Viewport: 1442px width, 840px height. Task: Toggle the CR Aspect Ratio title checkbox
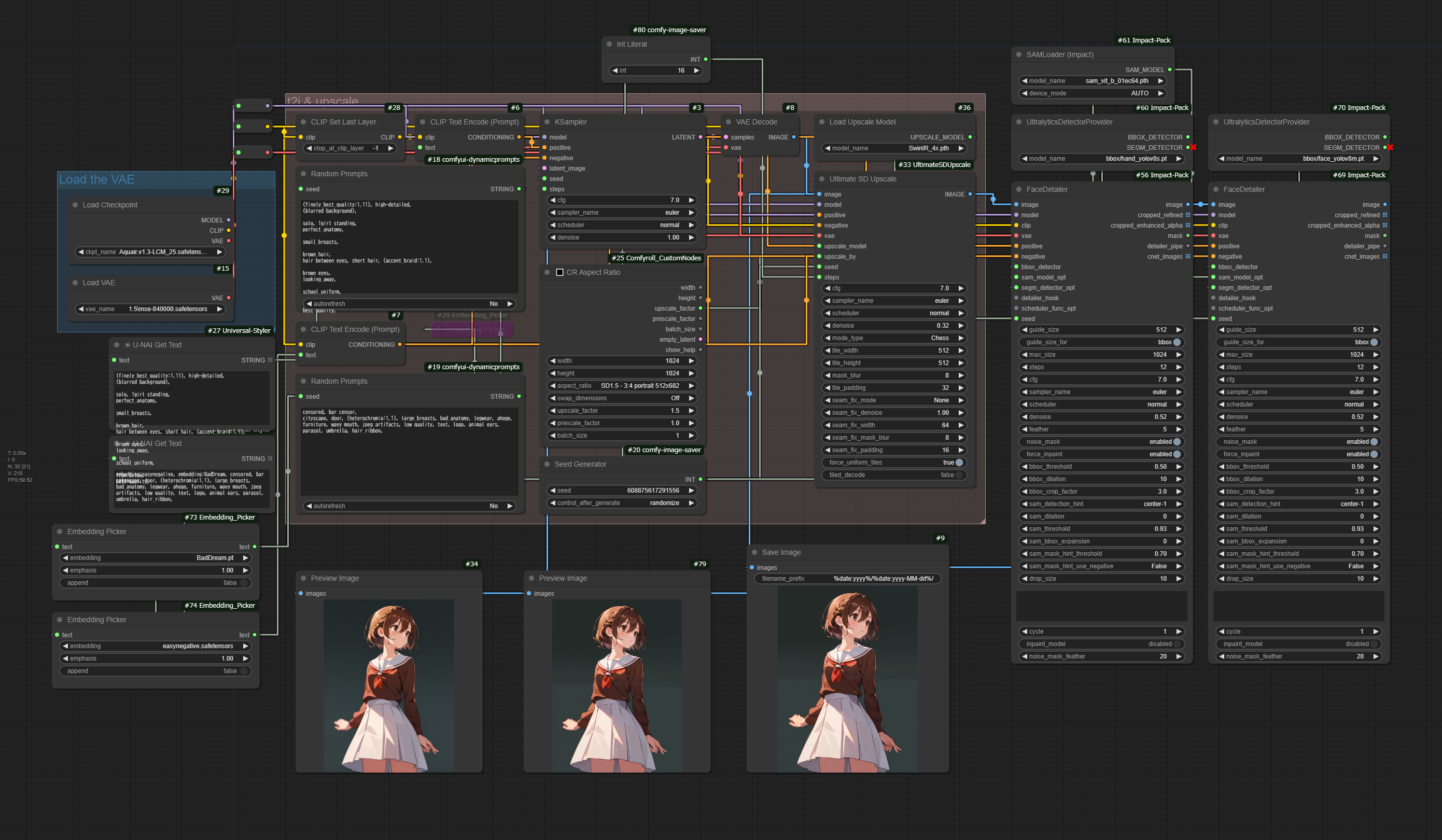click(x=559, y=272)
